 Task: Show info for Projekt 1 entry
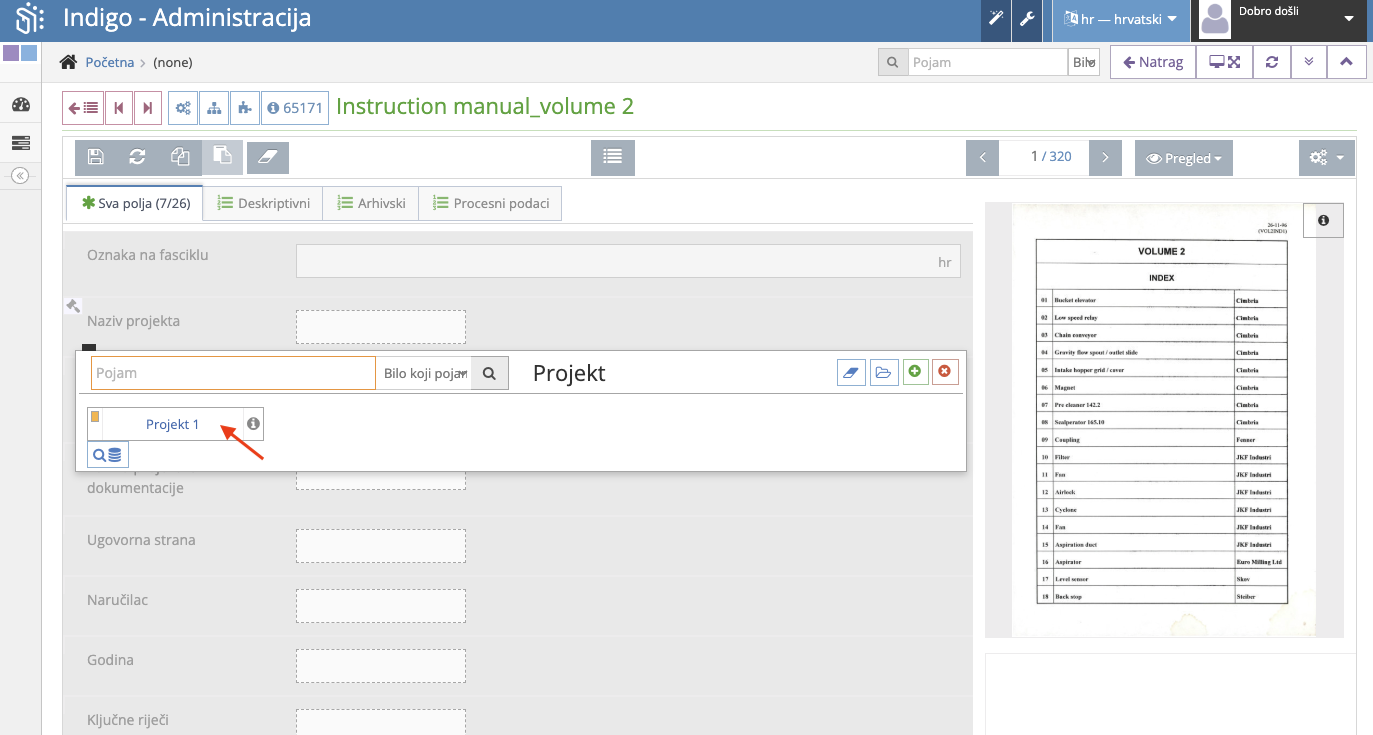(253, 424)
